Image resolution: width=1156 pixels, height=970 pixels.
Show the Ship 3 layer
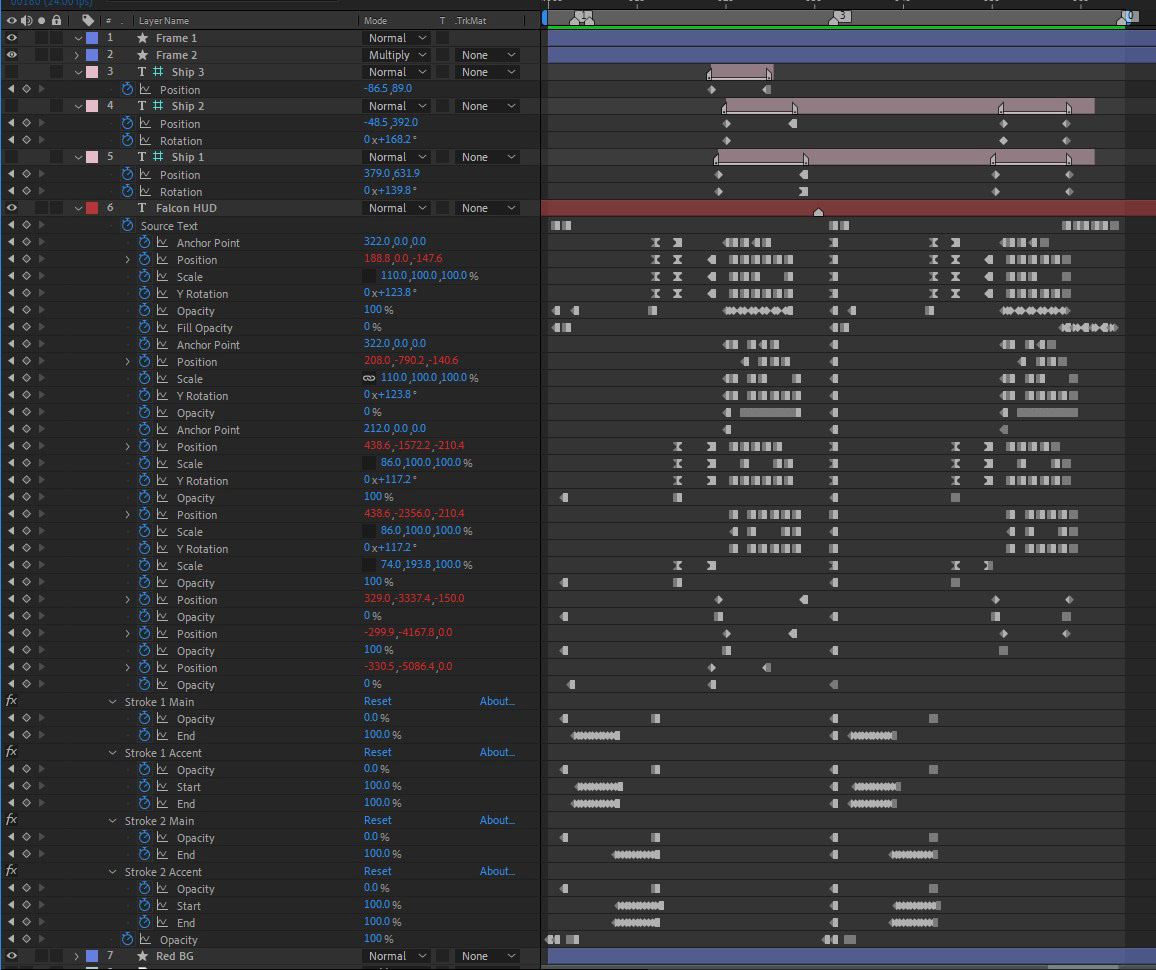pos(11,71)
